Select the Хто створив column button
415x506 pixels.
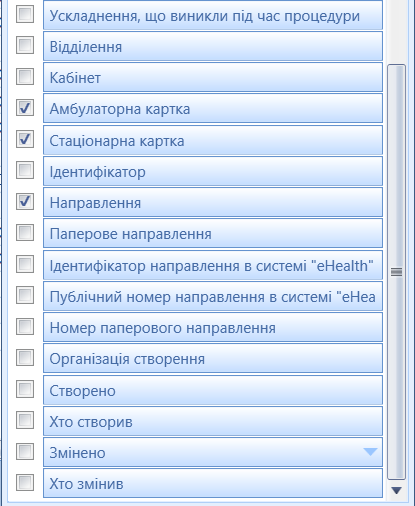coord(213,421)
